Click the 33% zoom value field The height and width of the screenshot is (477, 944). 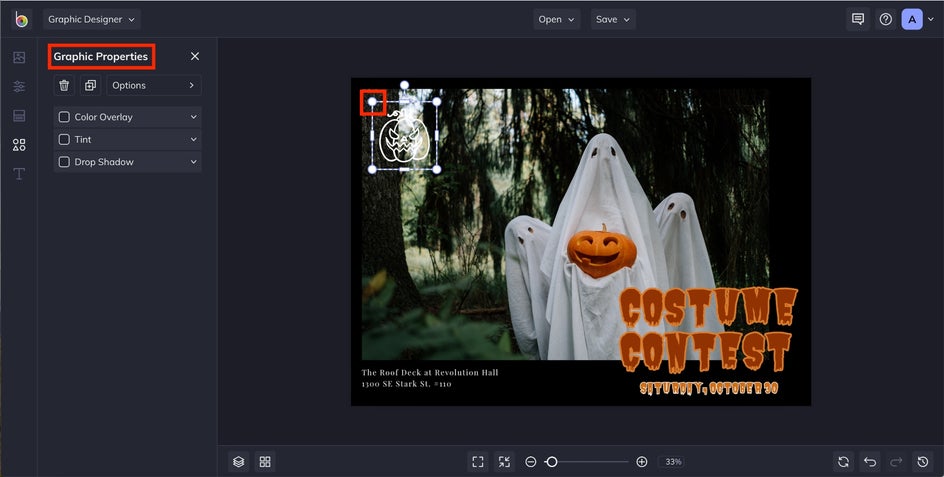point(673,462)
